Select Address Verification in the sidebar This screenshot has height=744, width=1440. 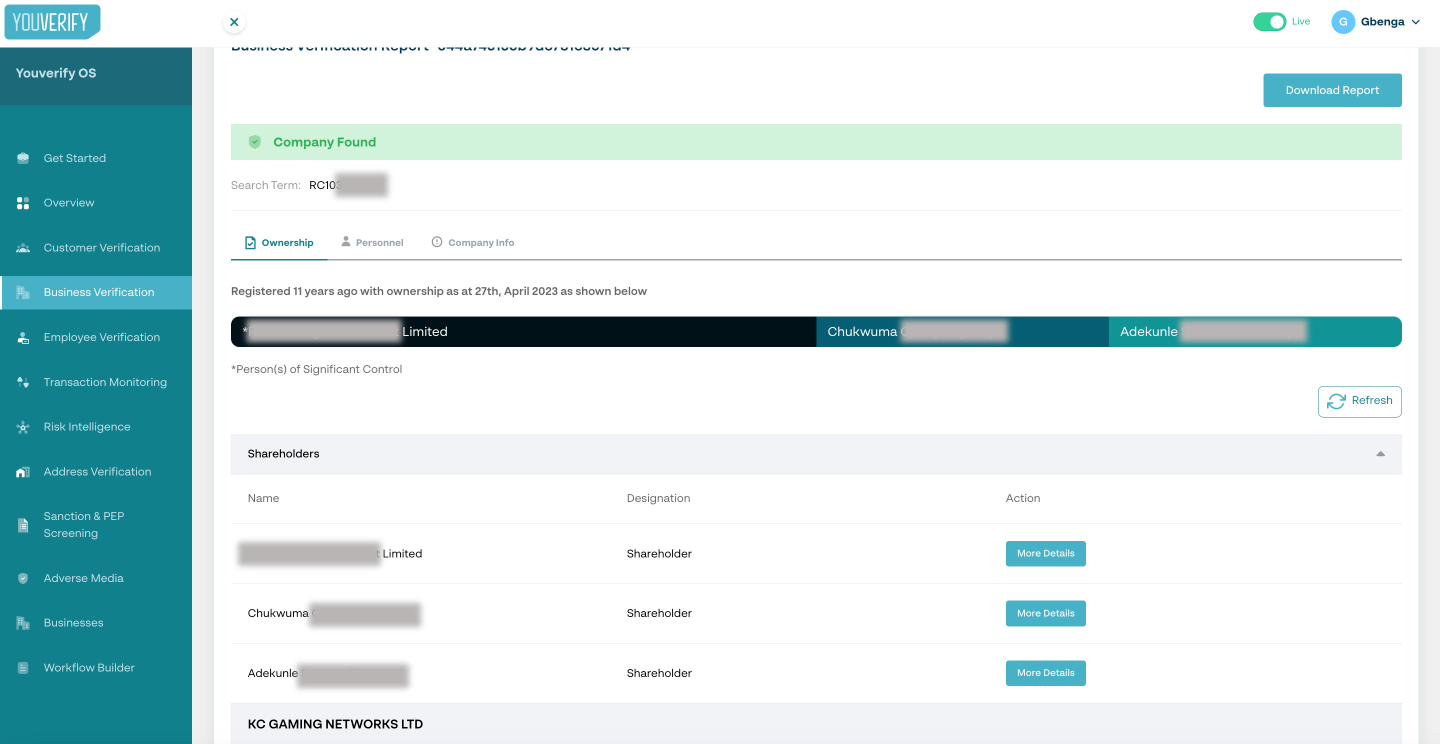pos(97,471)
